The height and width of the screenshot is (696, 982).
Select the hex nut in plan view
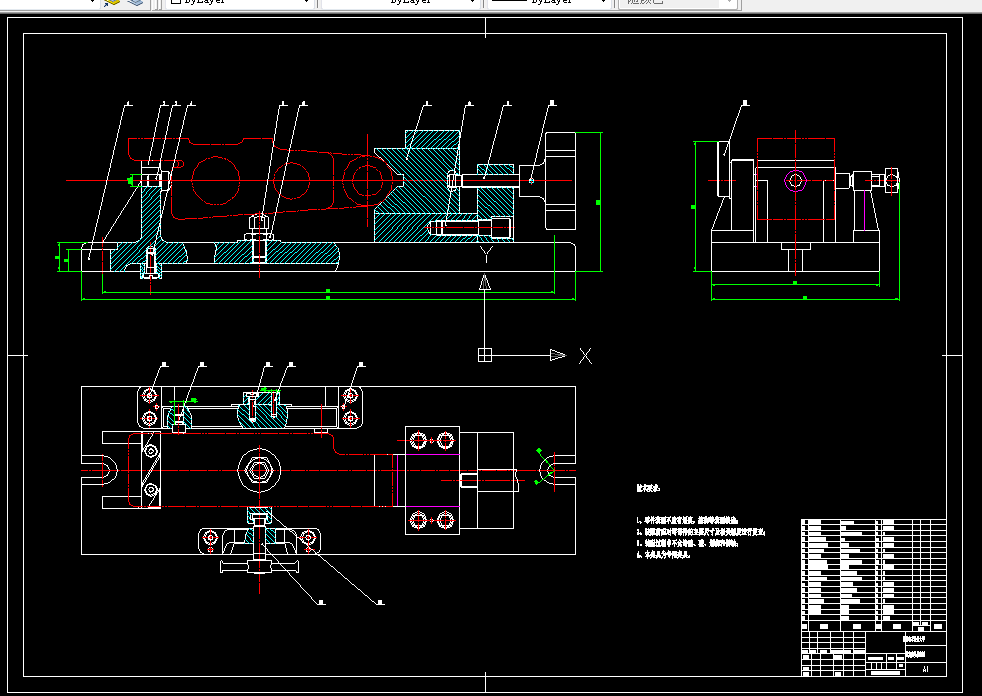coord(259,470)
